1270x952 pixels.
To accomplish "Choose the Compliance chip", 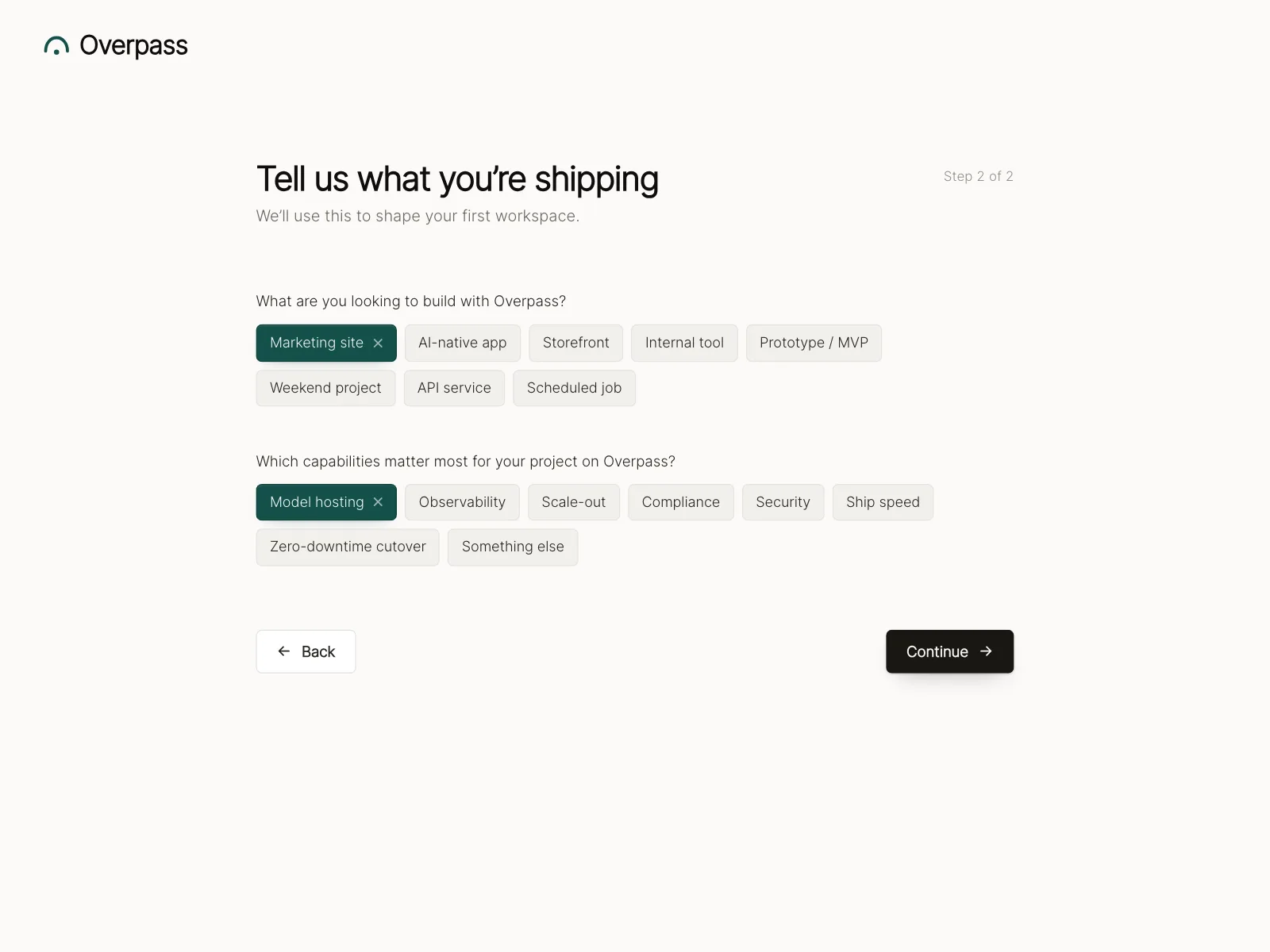I will [681, 502].
